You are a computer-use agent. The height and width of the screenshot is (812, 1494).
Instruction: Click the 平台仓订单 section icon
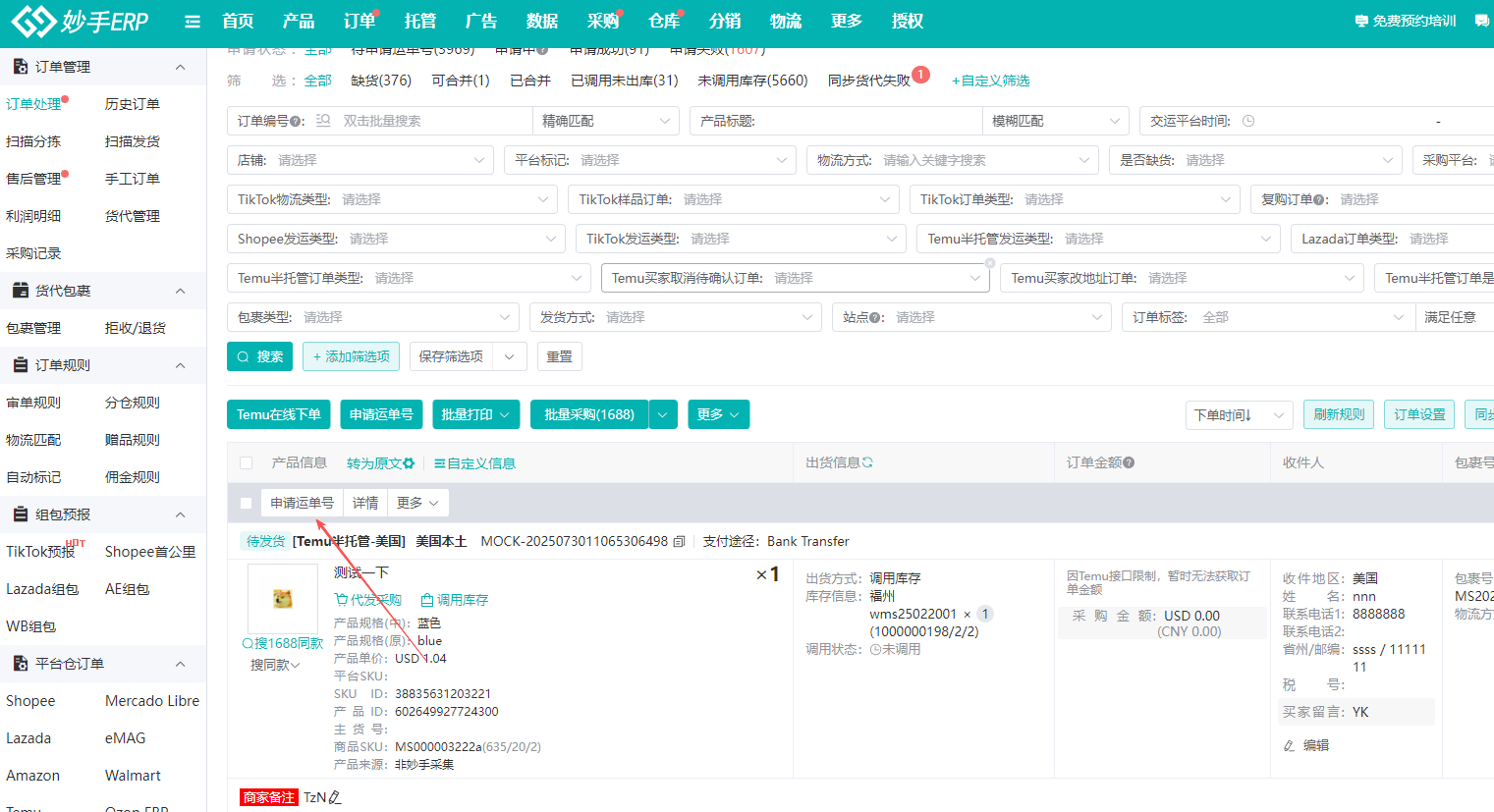click(20, 664)
